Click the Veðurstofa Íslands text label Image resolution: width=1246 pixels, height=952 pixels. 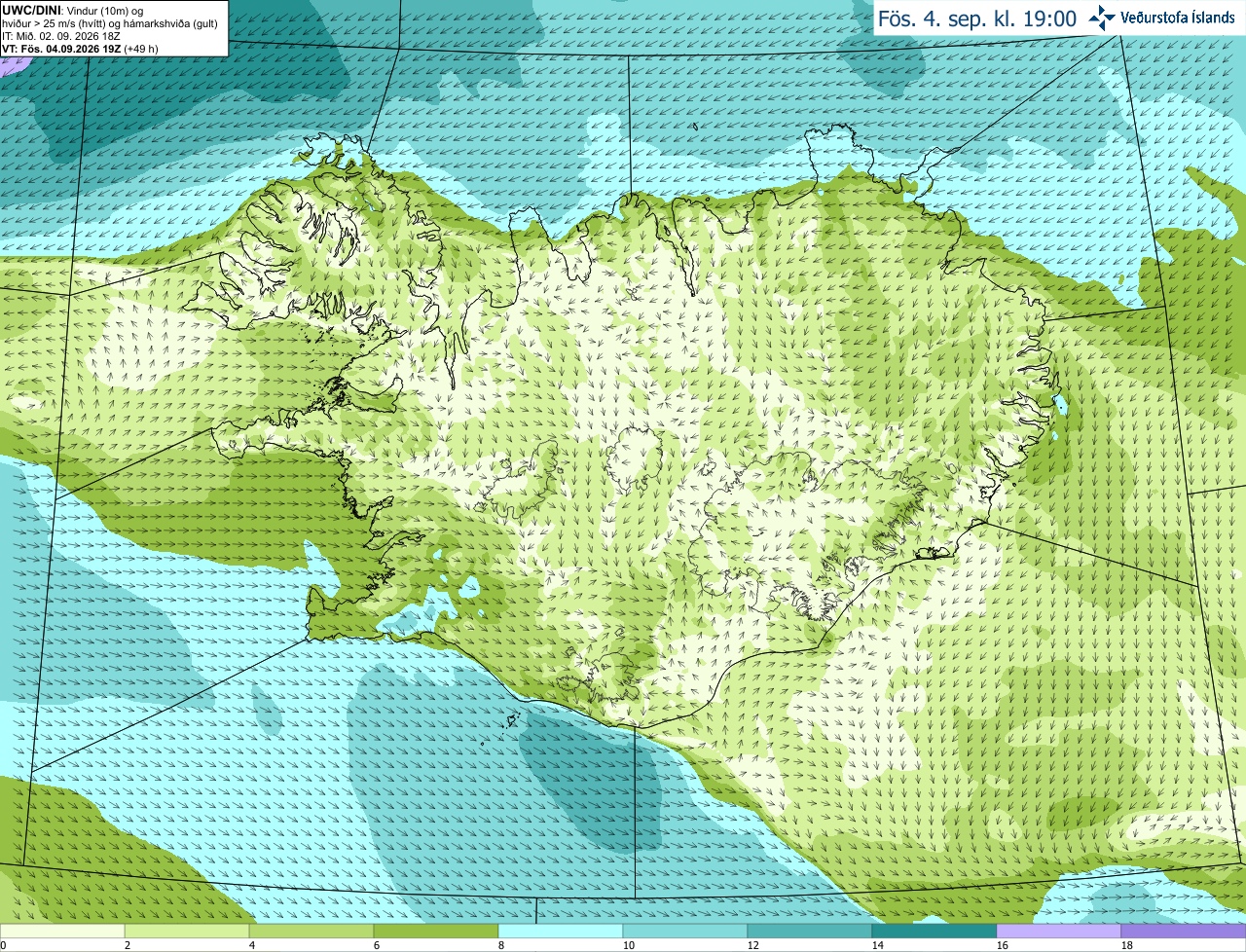[x=1178, y=18]
